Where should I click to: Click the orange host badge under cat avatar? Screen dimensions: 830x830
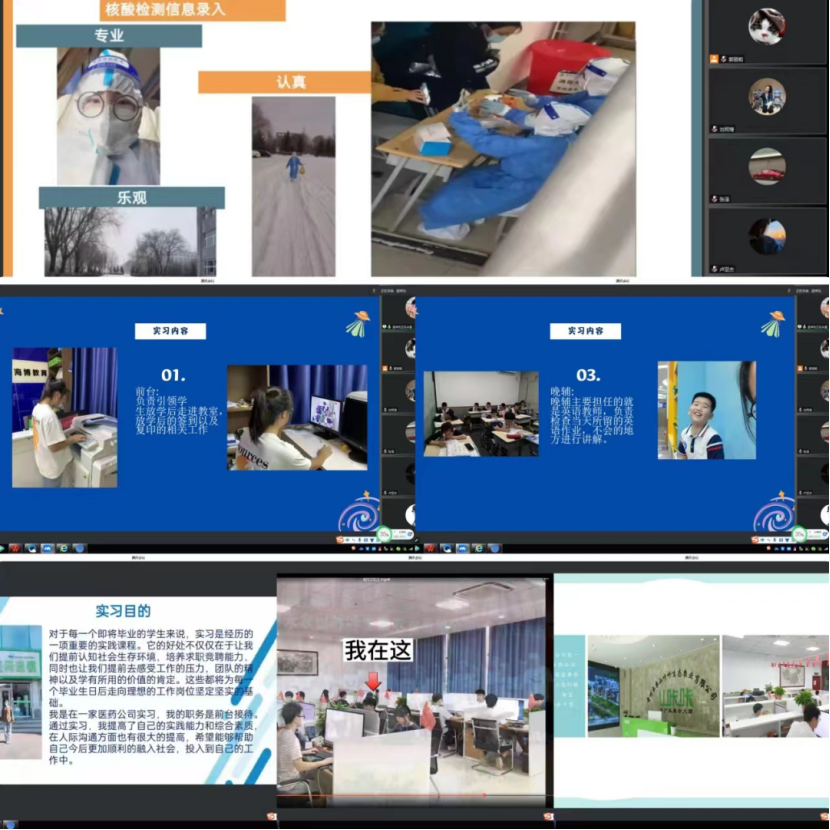point(714,59)
